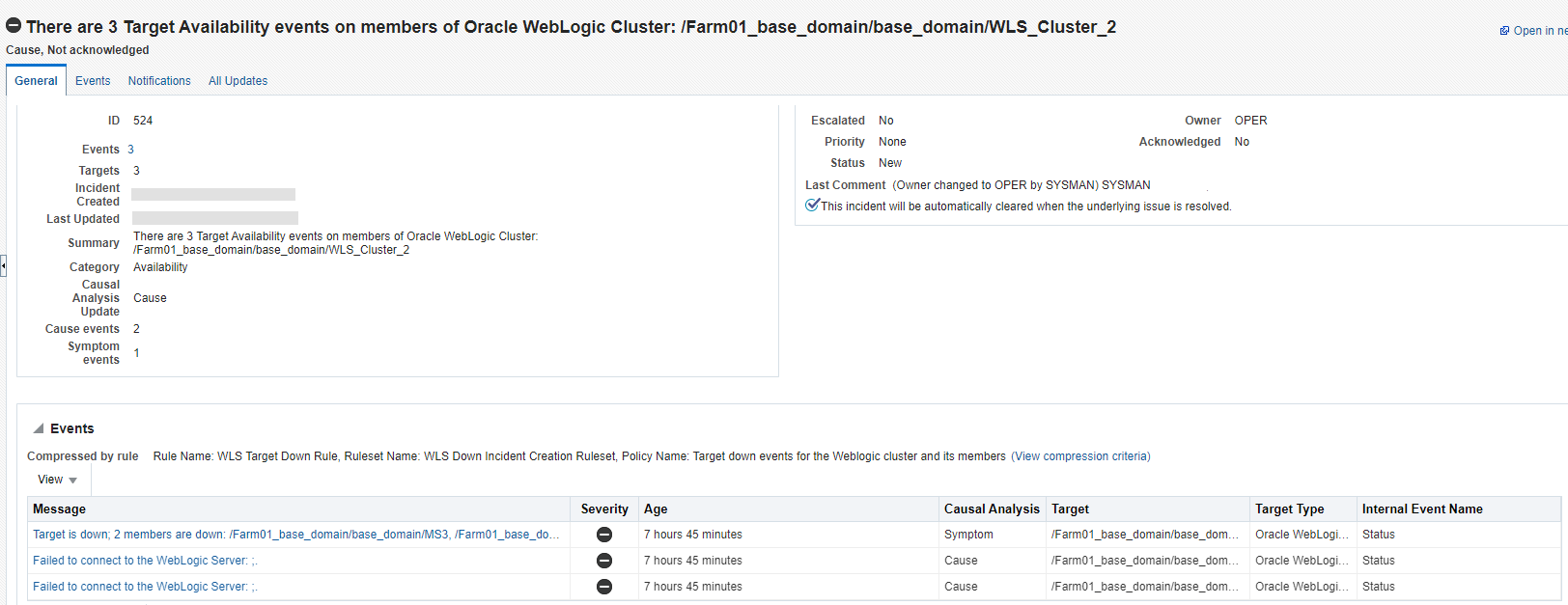Click the Symptom events count link
Screen dimensions: 1568x605
click(136, 353)
